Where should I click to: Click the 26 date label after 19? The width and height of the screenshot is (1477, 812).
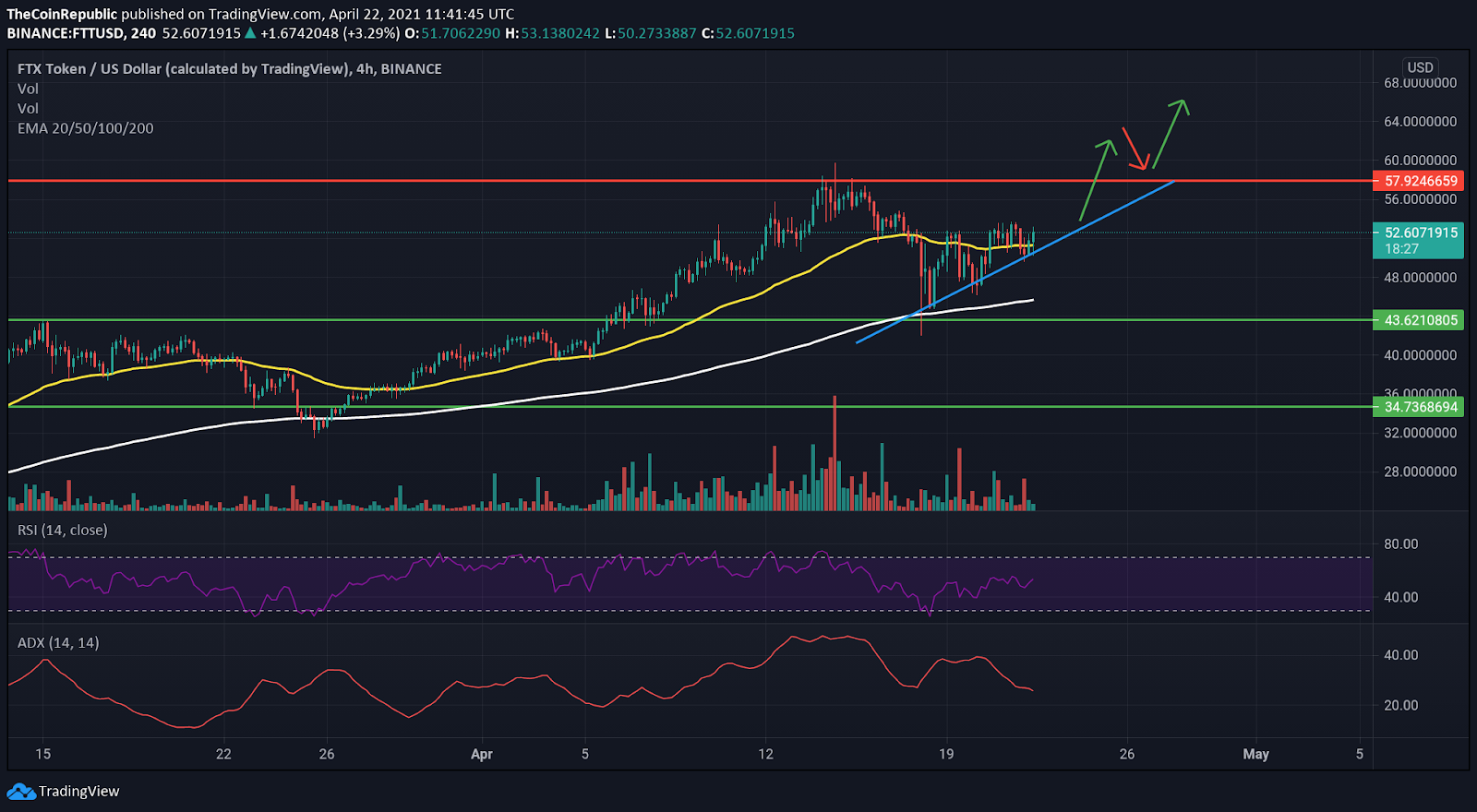point(1126,754)
